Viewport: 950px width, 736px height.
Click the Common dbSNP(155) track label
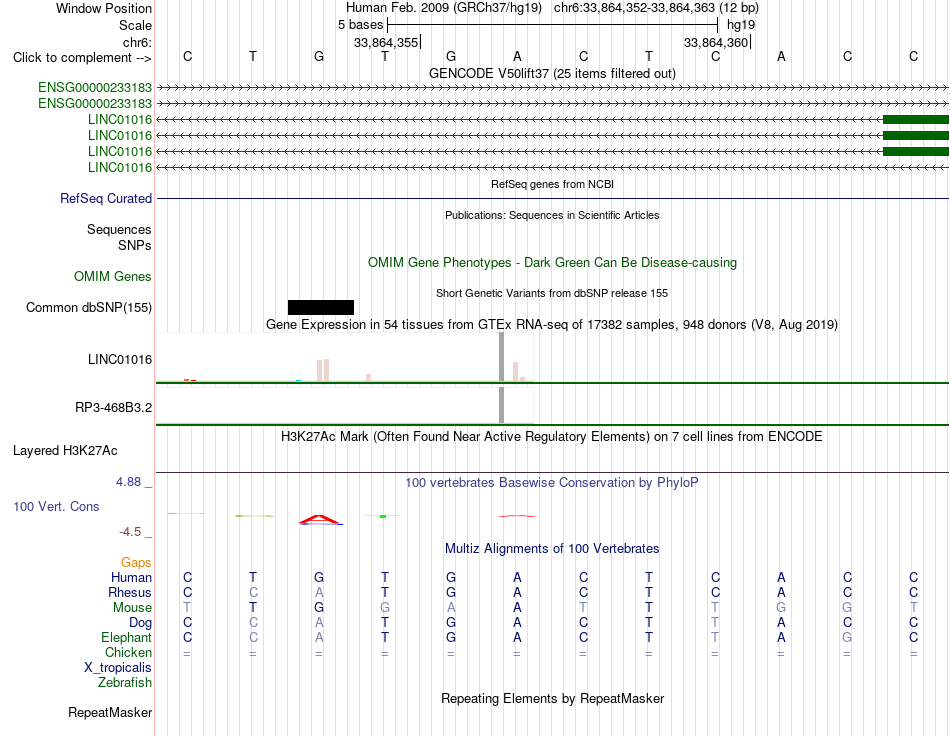click(x=89, y=307)
